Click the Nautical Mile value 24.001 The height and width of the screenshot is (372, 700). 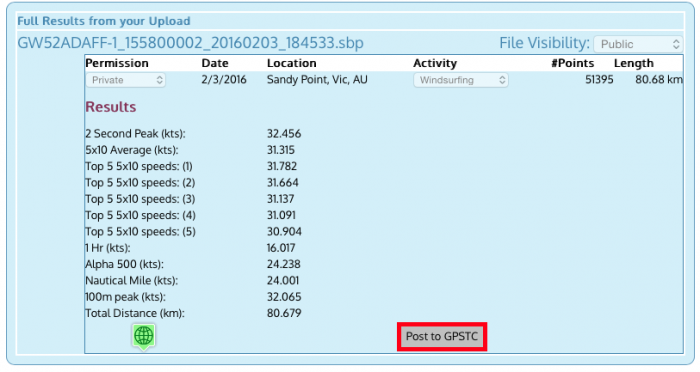click(x=283, y=280)
